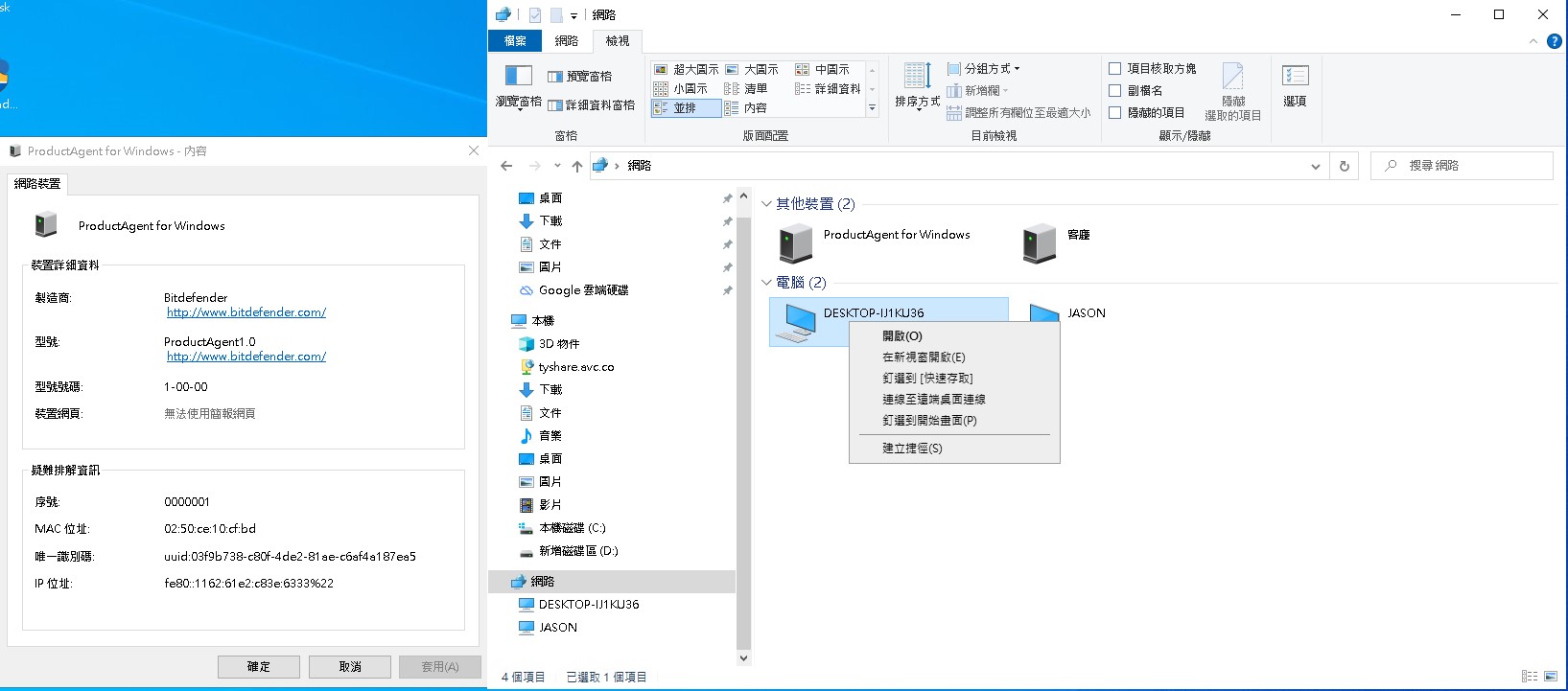
Task: Select 新增磁碟區 (D:) in navigation pane
Action: point(569,551)
